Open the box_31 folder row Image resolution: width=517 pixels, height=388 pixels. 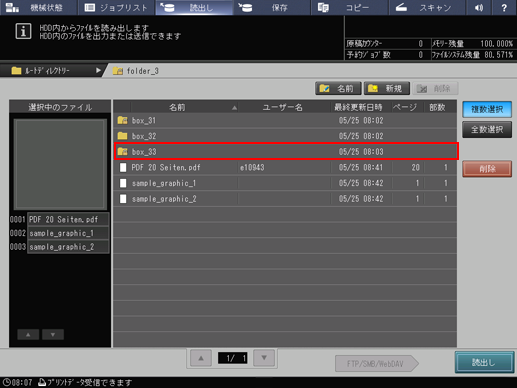point(285,120)
